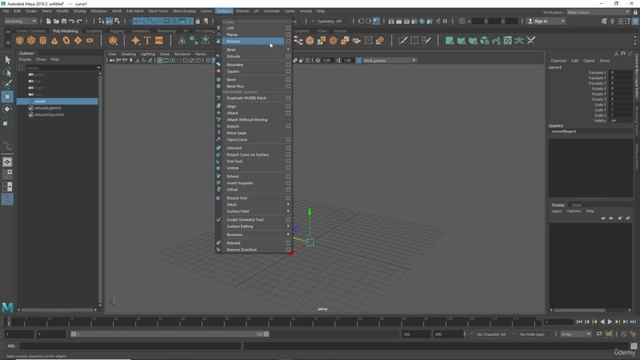Click the polygon Type (T) shelf icon
This screenshot has height=360, width=640.
[x=147, y=40]
